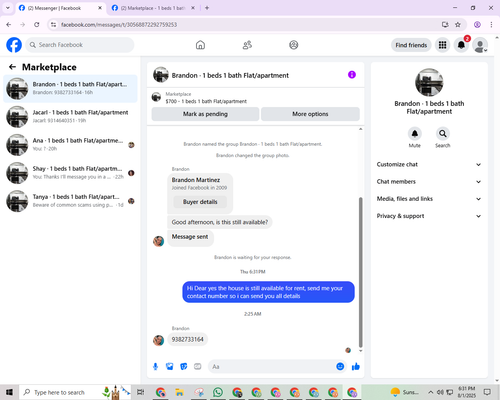Open the emoji picker in message box
The image size is (500, 400).
click(x=340, y=367)
